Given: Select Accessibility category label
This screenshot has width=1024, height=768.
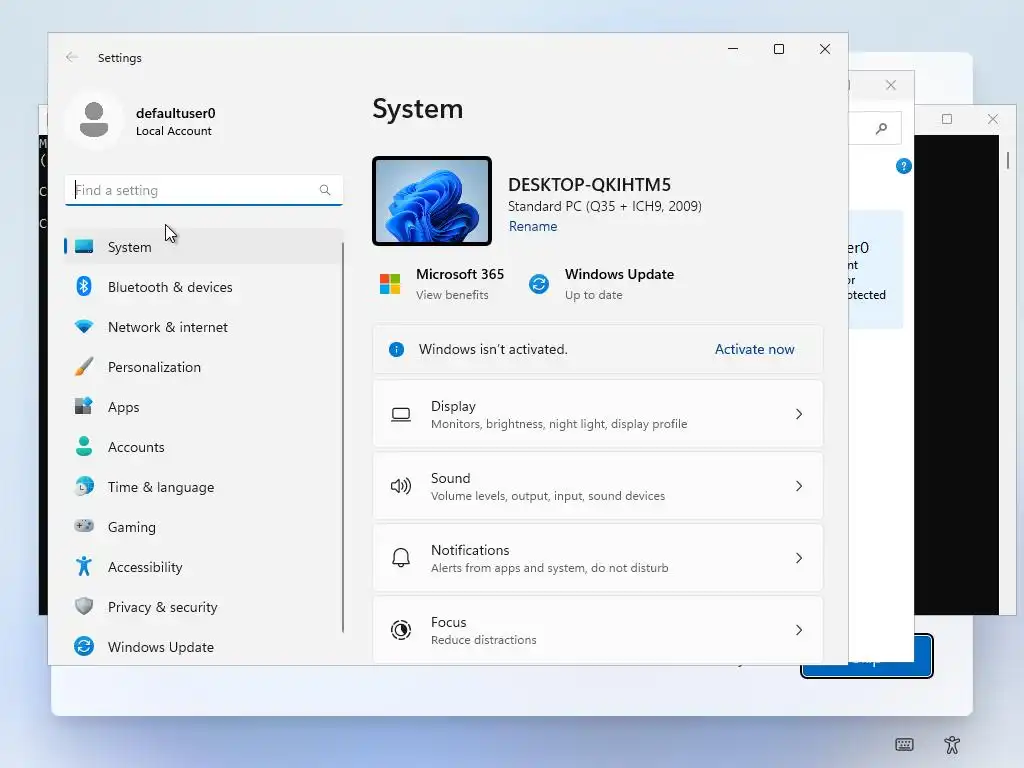Looking at the screenshot, I should 145,567.
